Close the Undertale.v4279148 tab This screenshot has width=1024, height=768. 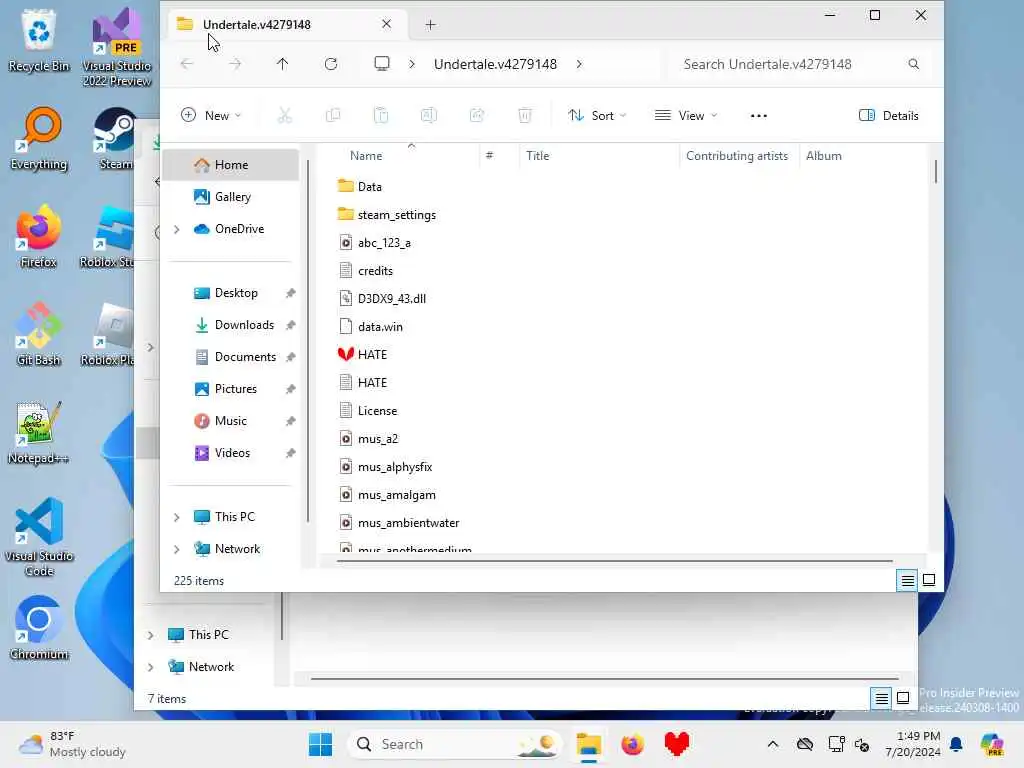[387, 24]
